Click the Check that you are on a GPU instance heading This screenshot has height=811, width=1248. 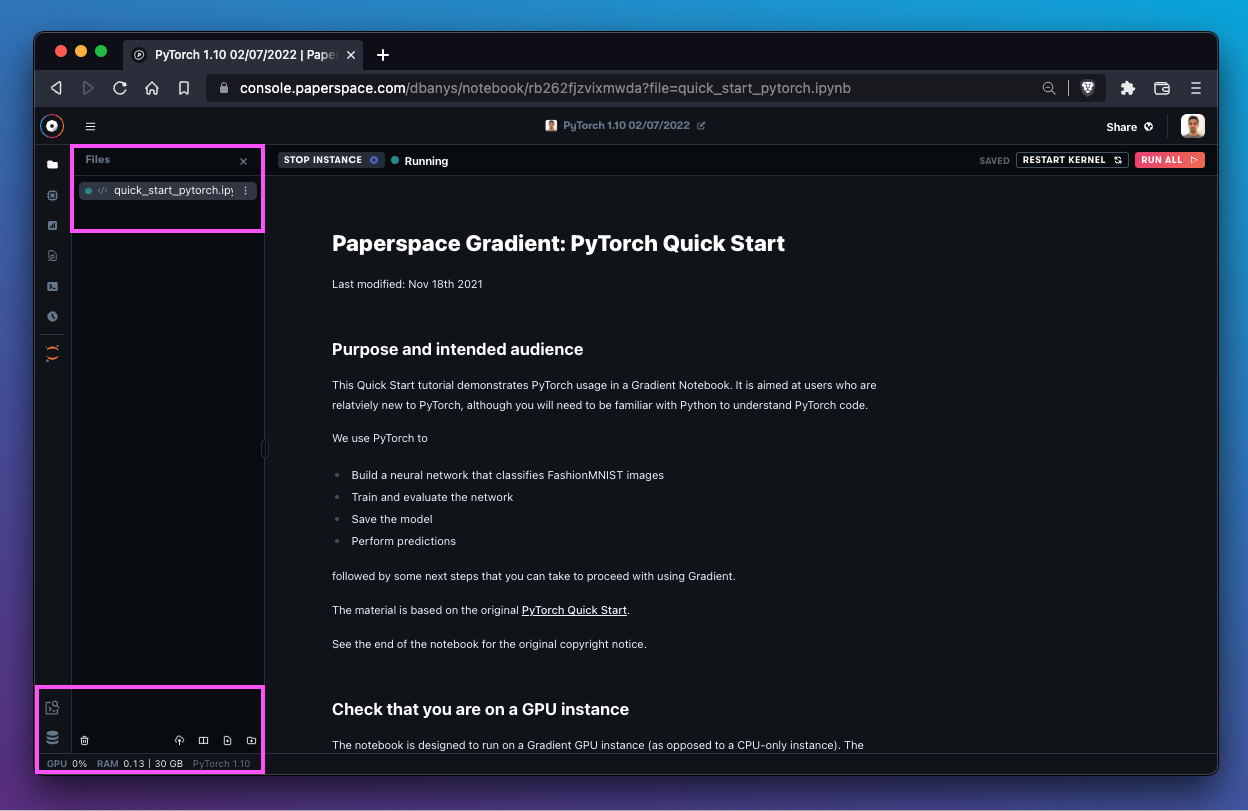(x=480, y=709)
